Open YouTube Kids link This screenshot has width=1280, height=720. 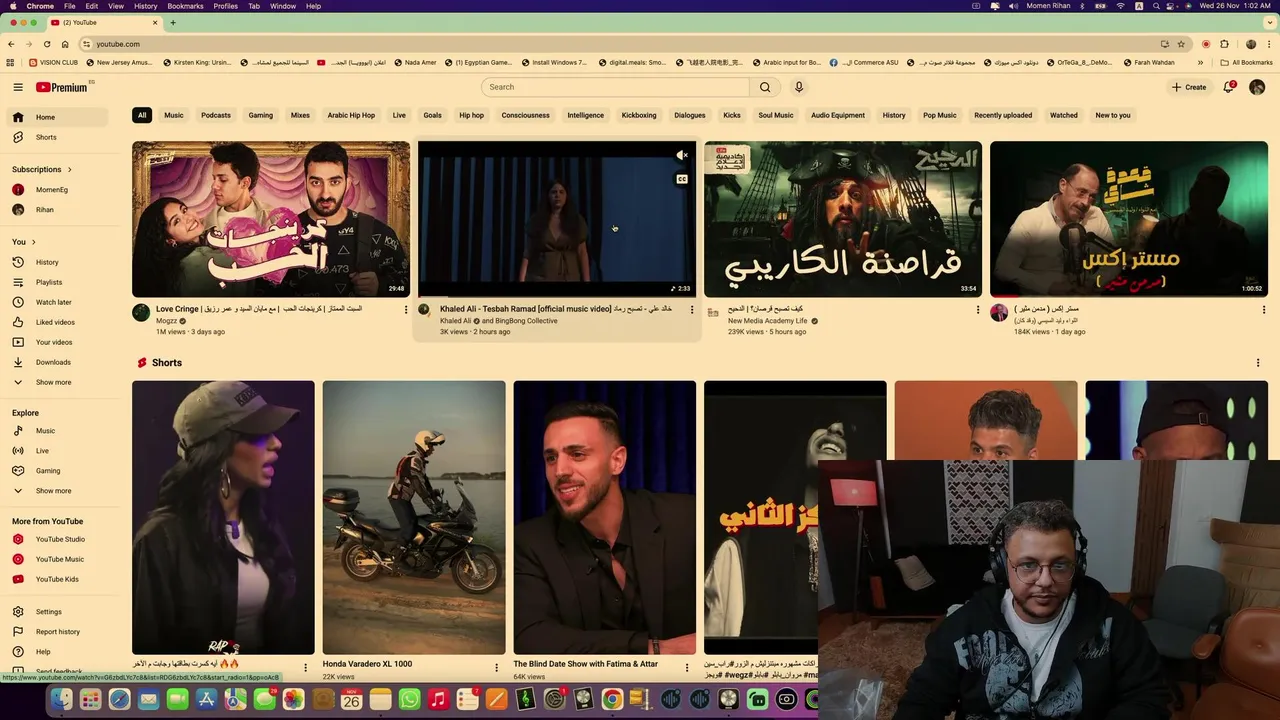(x=58, y=579)
